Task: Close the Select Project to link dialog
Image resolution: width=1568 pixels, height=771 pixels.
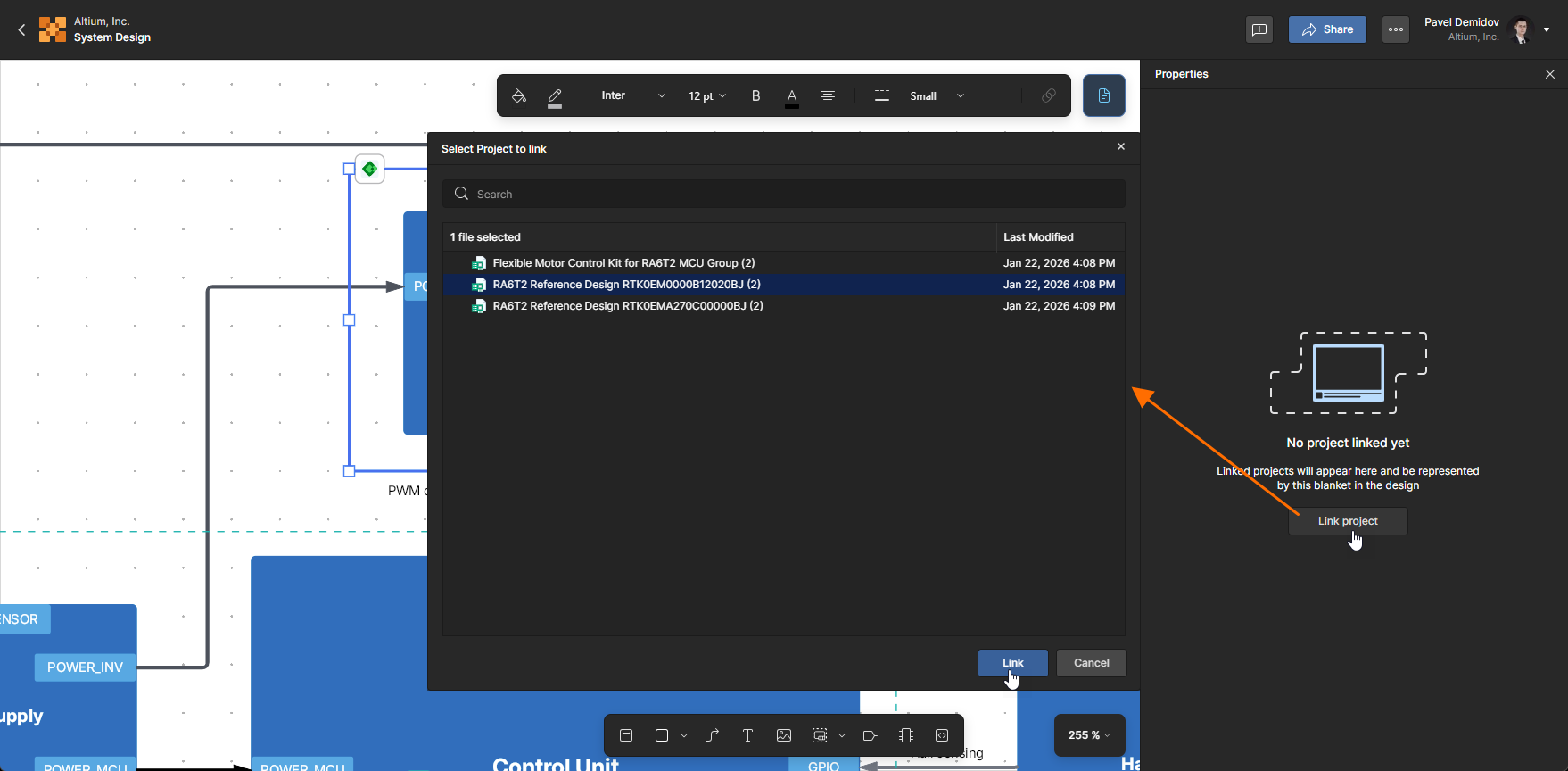Action: pos(1121,146)
